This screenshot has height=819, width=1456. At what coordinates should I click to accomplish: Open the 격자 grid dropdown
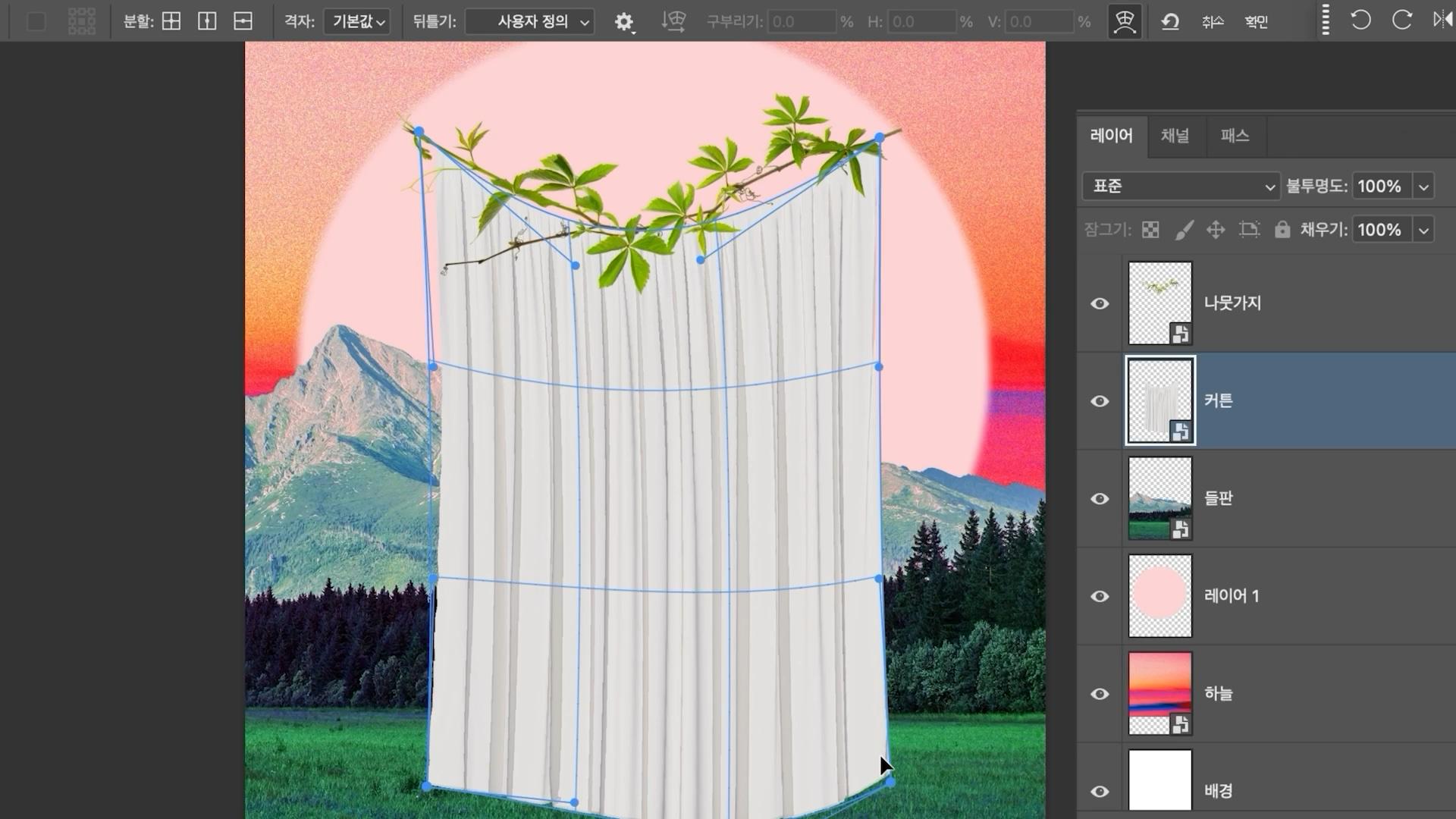(357, 21)
